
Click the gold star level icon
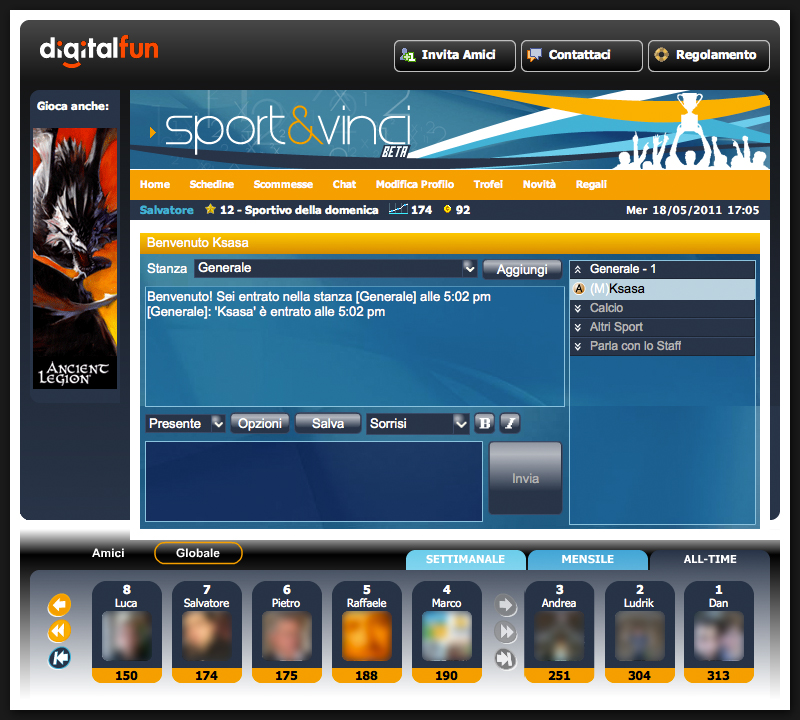(x=210, y=209)
